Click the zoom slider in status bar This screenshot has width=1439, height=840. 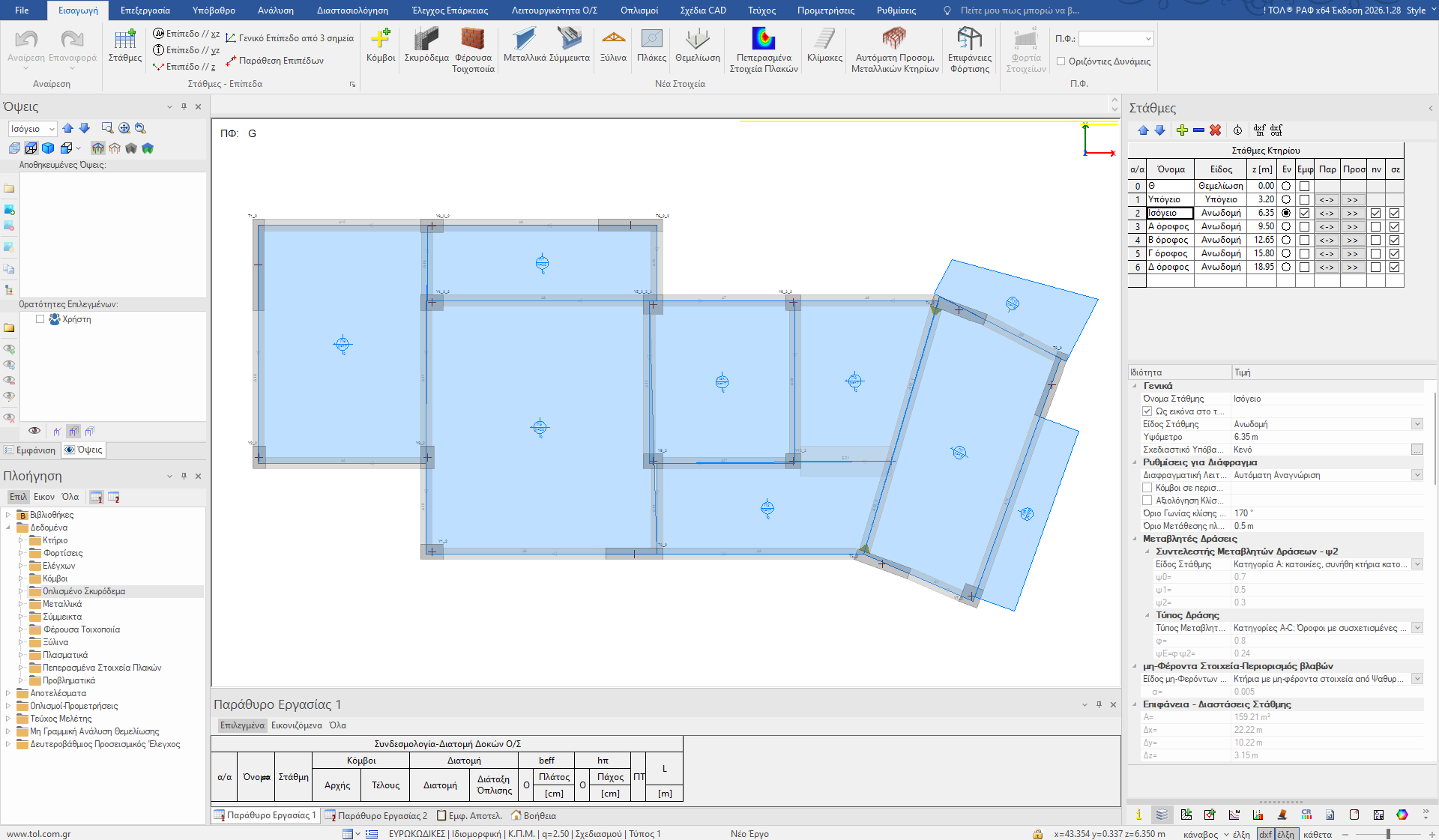pos(1388,834)
